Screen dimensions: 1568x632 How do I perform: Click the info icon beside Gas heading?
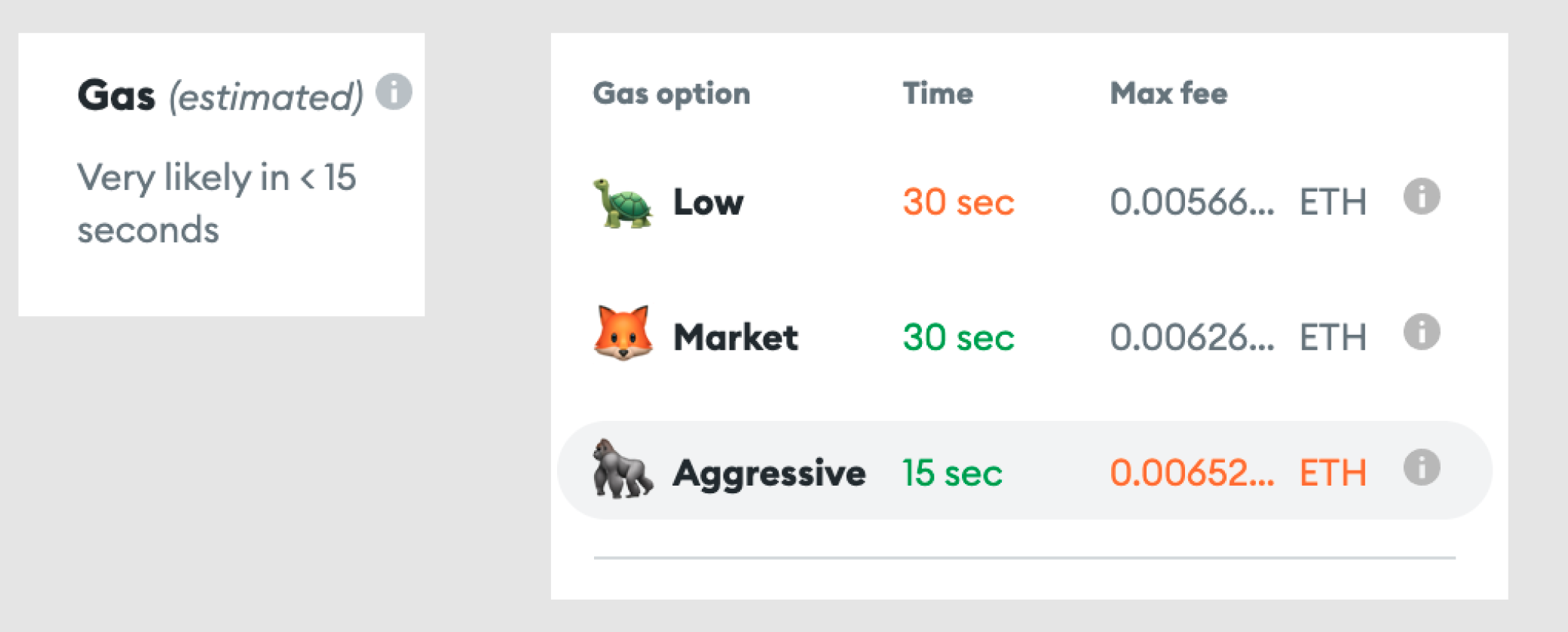pos(394,91)
